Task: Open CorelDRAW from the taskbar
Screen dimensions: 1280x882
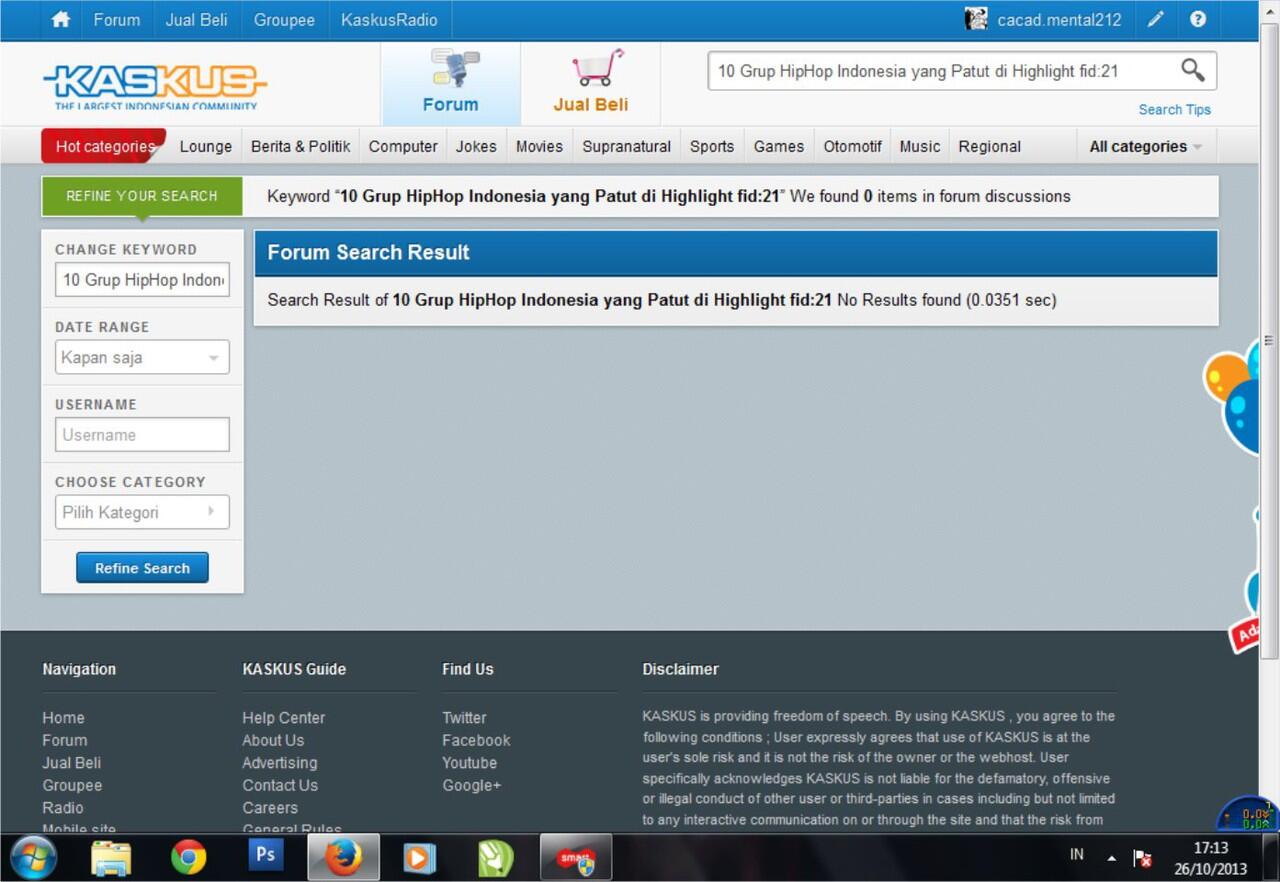Action: (495, 858)
